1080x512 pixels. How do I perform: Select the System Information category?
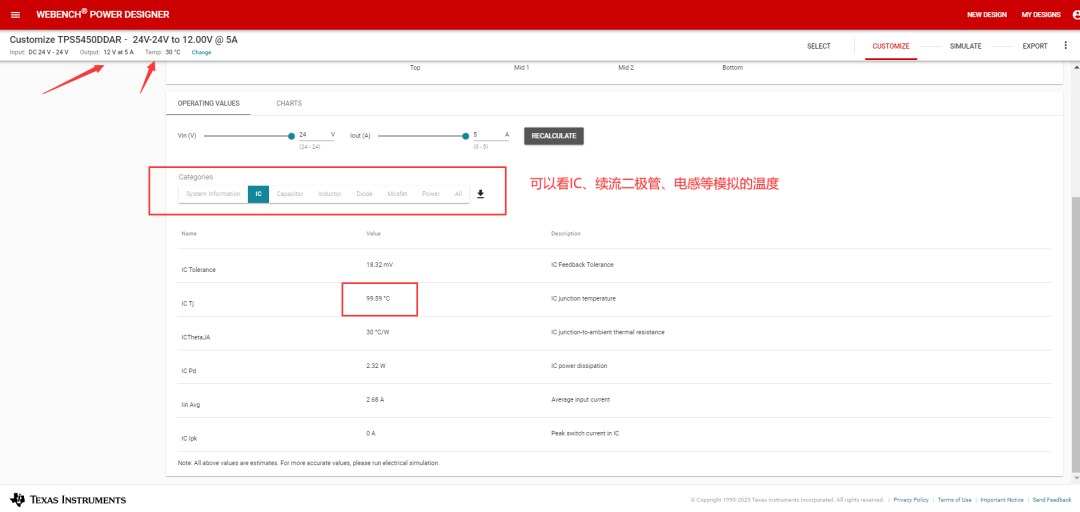[213, 194]
